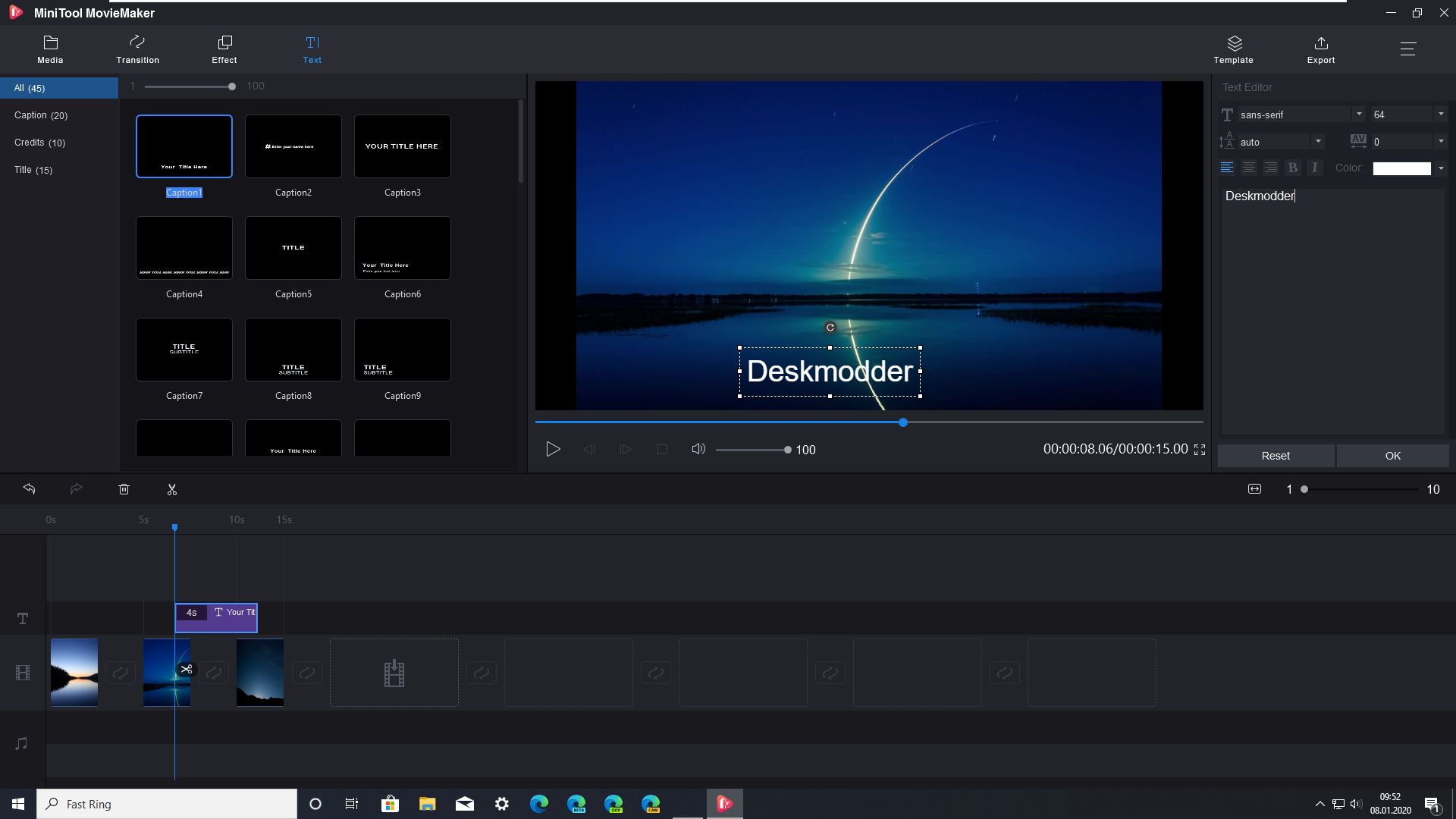The height and width of the screenshot is (819, 1456).
Task: Switch to the Transition tab
Action: pos(137,49)
